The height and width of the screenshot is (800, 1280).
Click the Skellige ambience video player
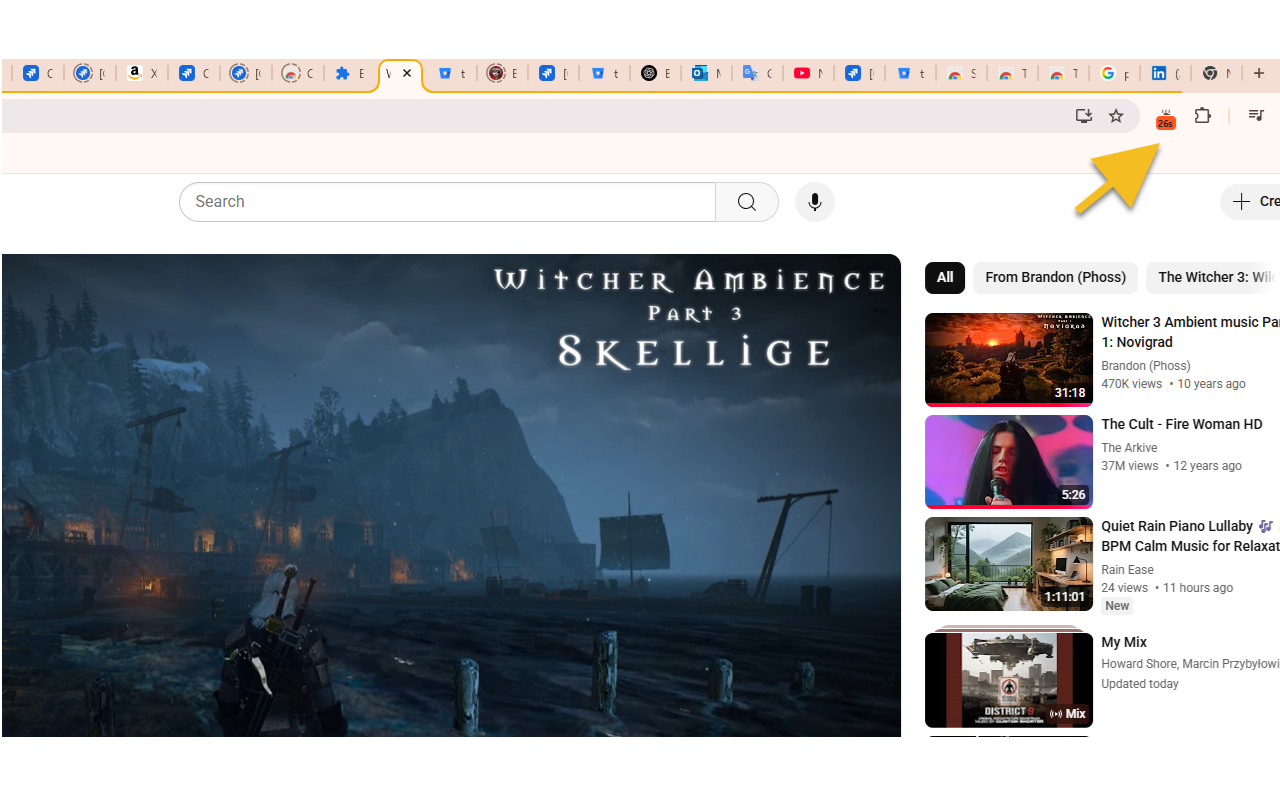point(451,495)
